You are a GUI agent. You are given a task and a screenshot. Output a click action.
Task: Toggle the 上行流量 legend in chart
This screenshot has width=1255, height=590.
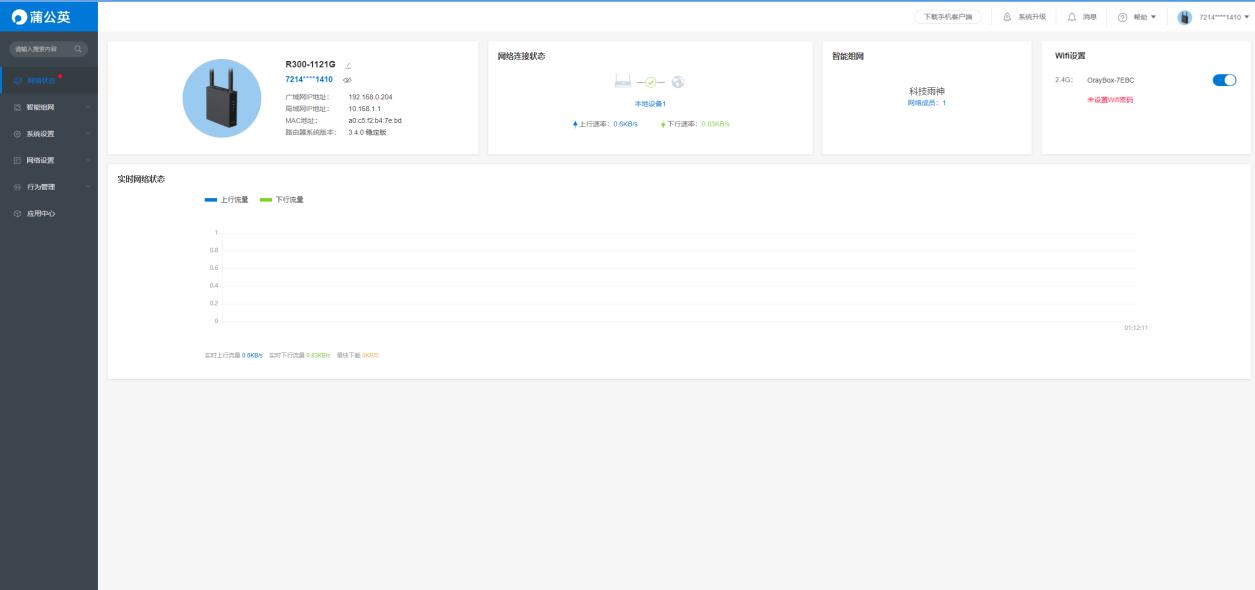click(226, 199)
